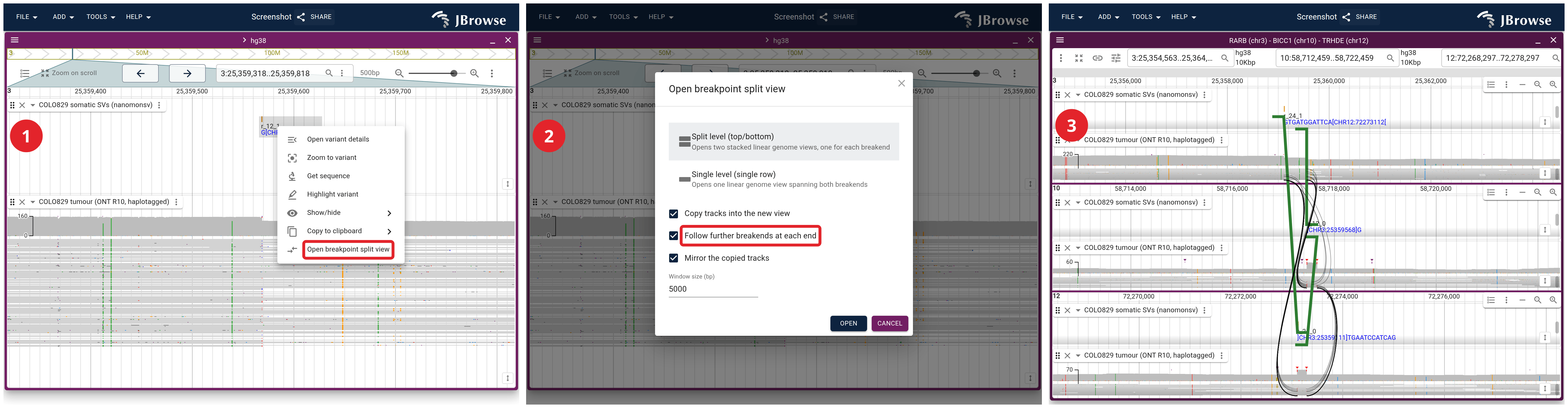Select Zoom to variant menu entry
This screenshot has width=1568, height=408.
click(x=341, y=158)
